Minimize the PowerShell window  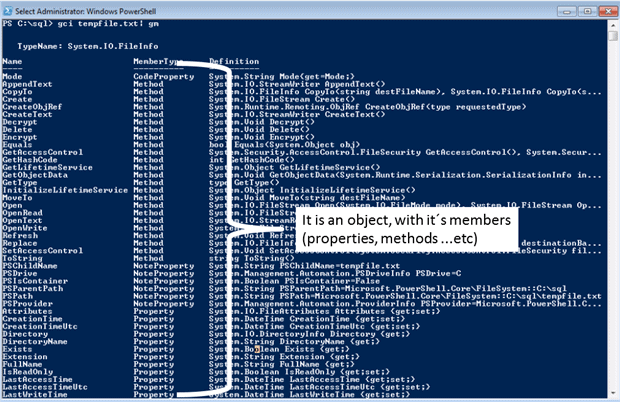(x=567, y=11)
